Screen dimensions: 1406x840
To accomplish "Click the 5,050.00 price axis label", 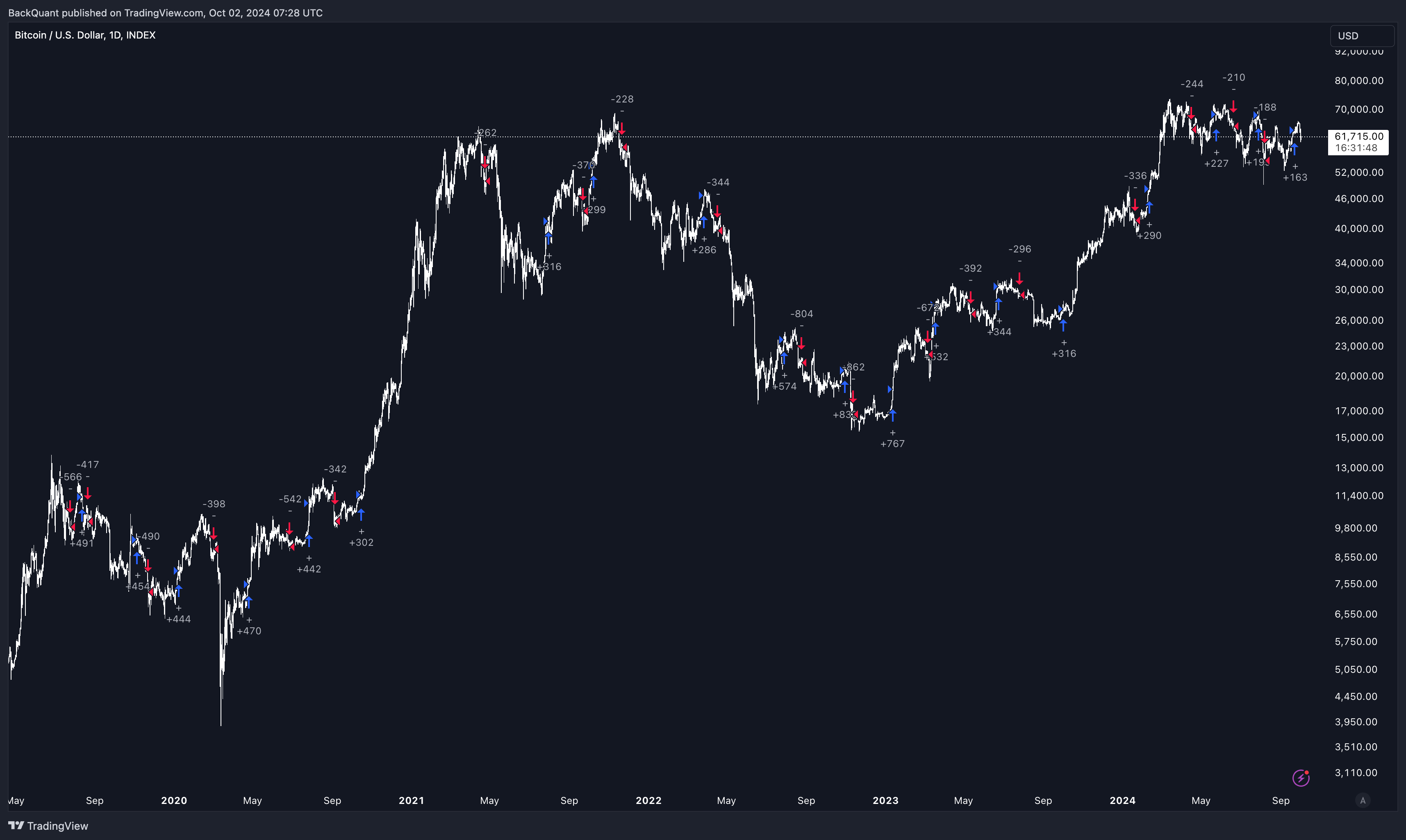I will [x=1356, y=669].
